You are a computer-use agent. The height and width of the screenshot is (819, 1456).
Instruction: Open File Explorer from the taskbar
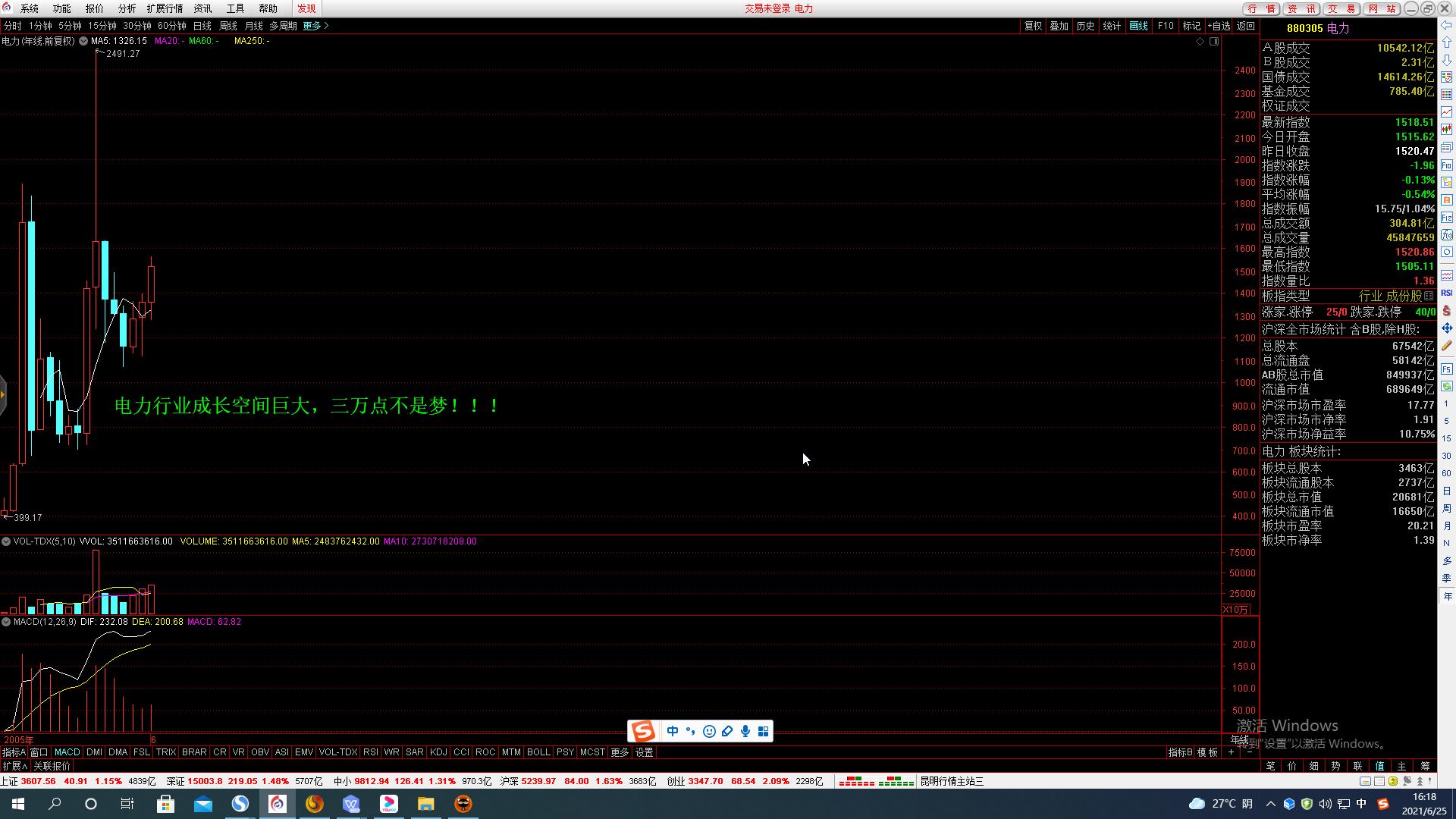tap(425, 804)
